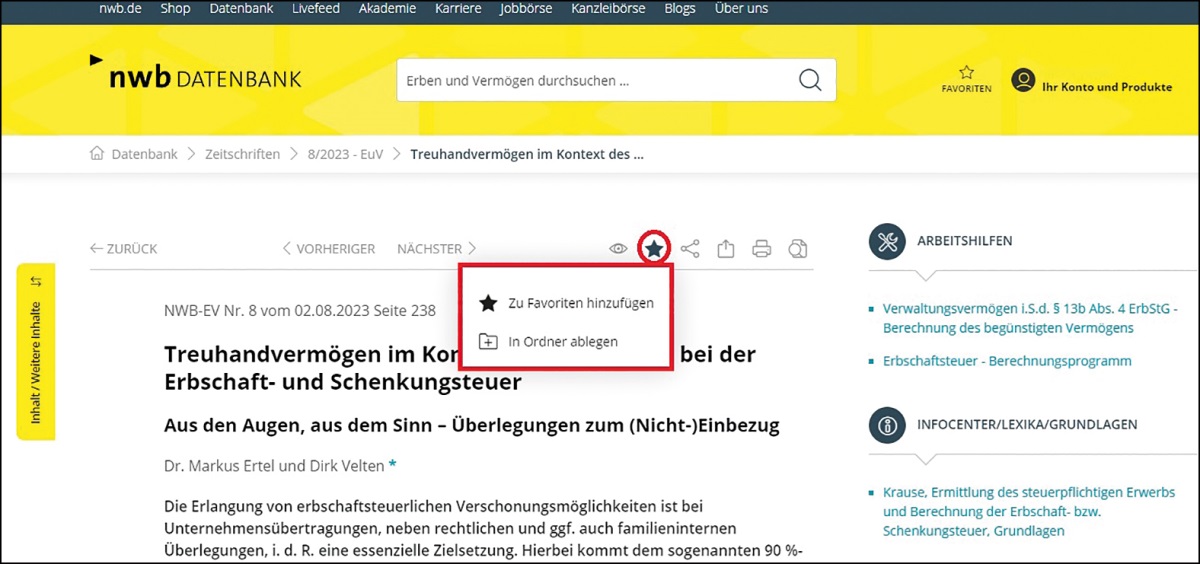
Task: Open Livefeed in top navigation
Action: pyautogui.click(x=315, y=9)
